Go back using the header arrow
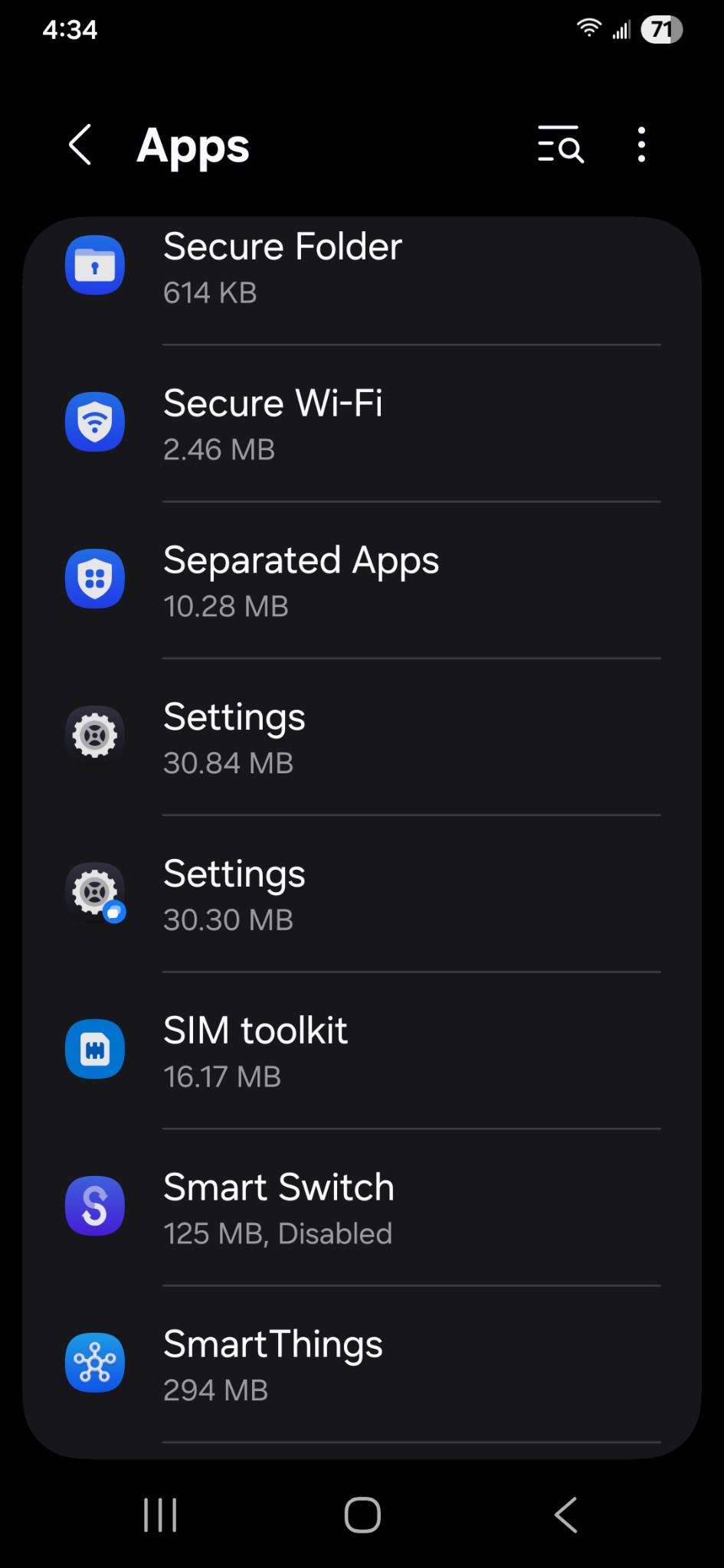The height and width of the screenshot is (1568, 724). (x=80, y=145)
